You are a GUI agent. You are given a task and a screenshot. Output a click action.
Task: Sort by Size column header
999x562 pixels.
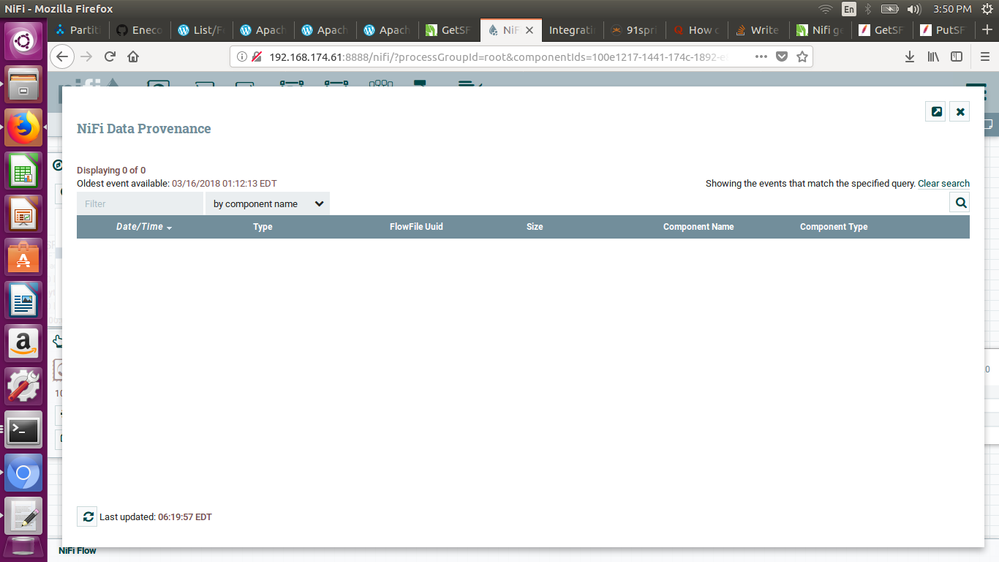(x=535, y=227)
